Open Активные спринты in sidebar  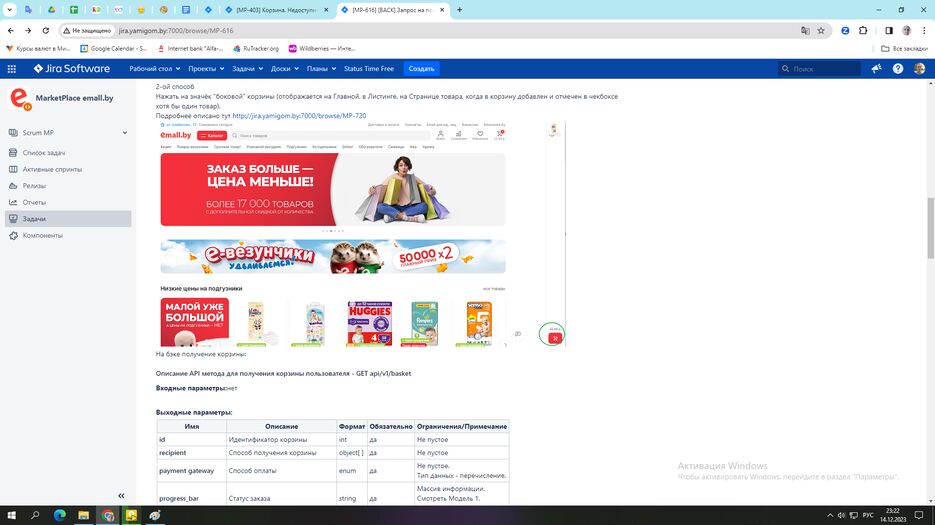coord(68,169)
